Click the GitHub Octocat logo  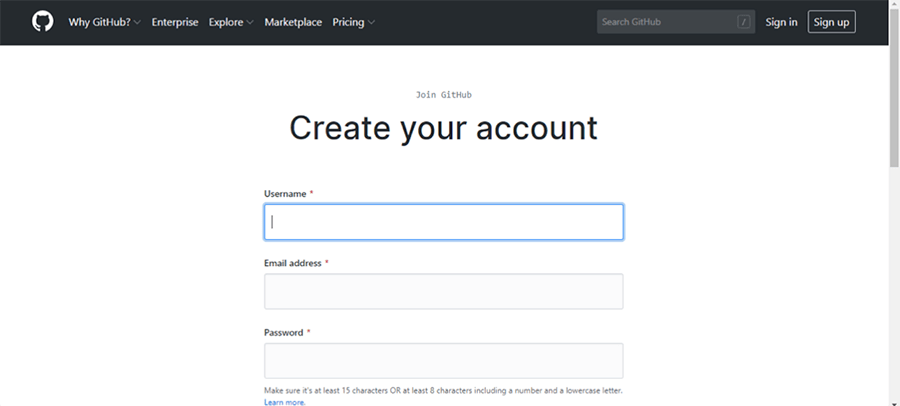[x=42, y=22]
